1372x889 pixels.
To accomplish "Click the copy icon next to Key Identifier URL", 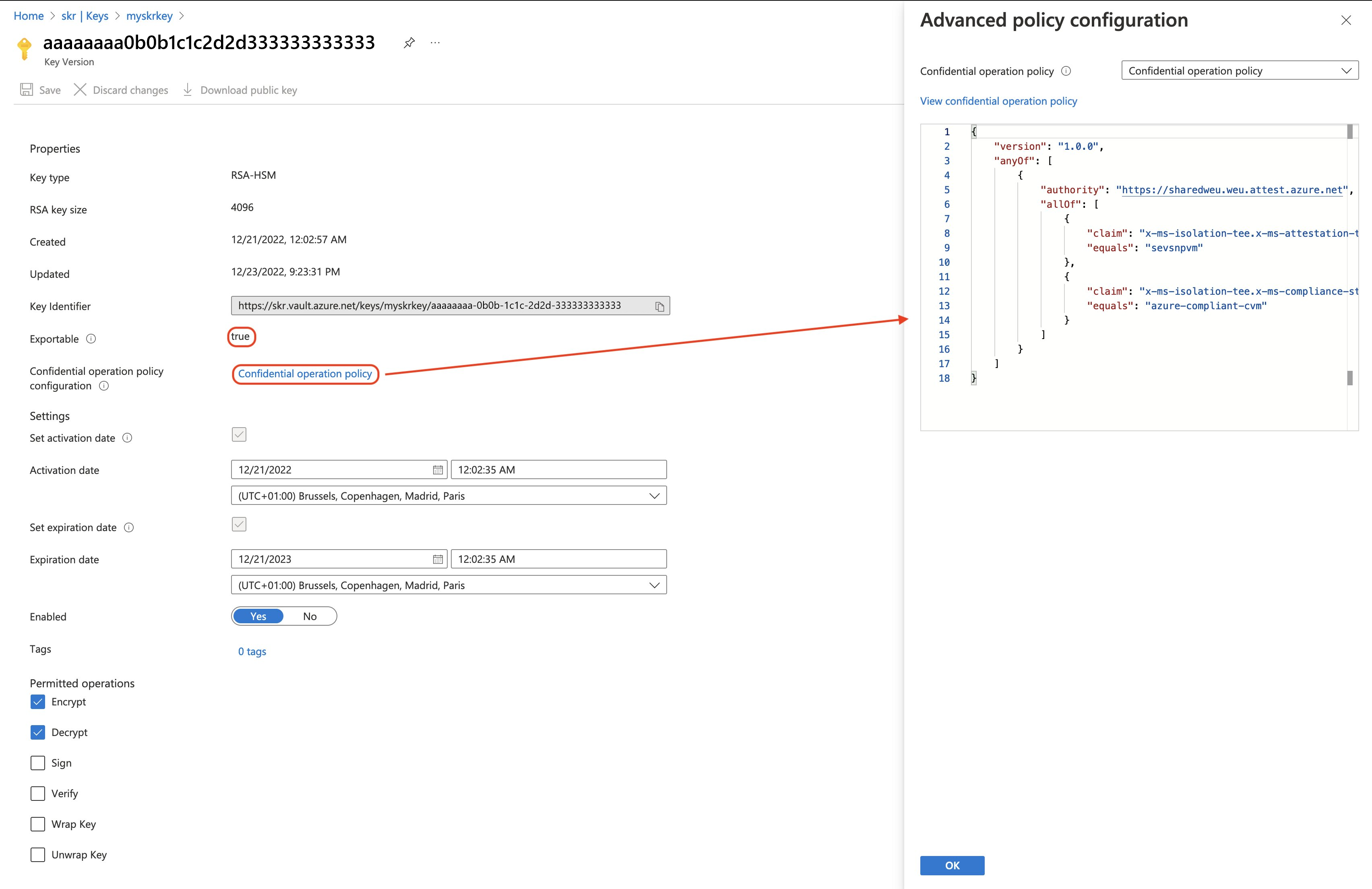I will tap(660, 305).
